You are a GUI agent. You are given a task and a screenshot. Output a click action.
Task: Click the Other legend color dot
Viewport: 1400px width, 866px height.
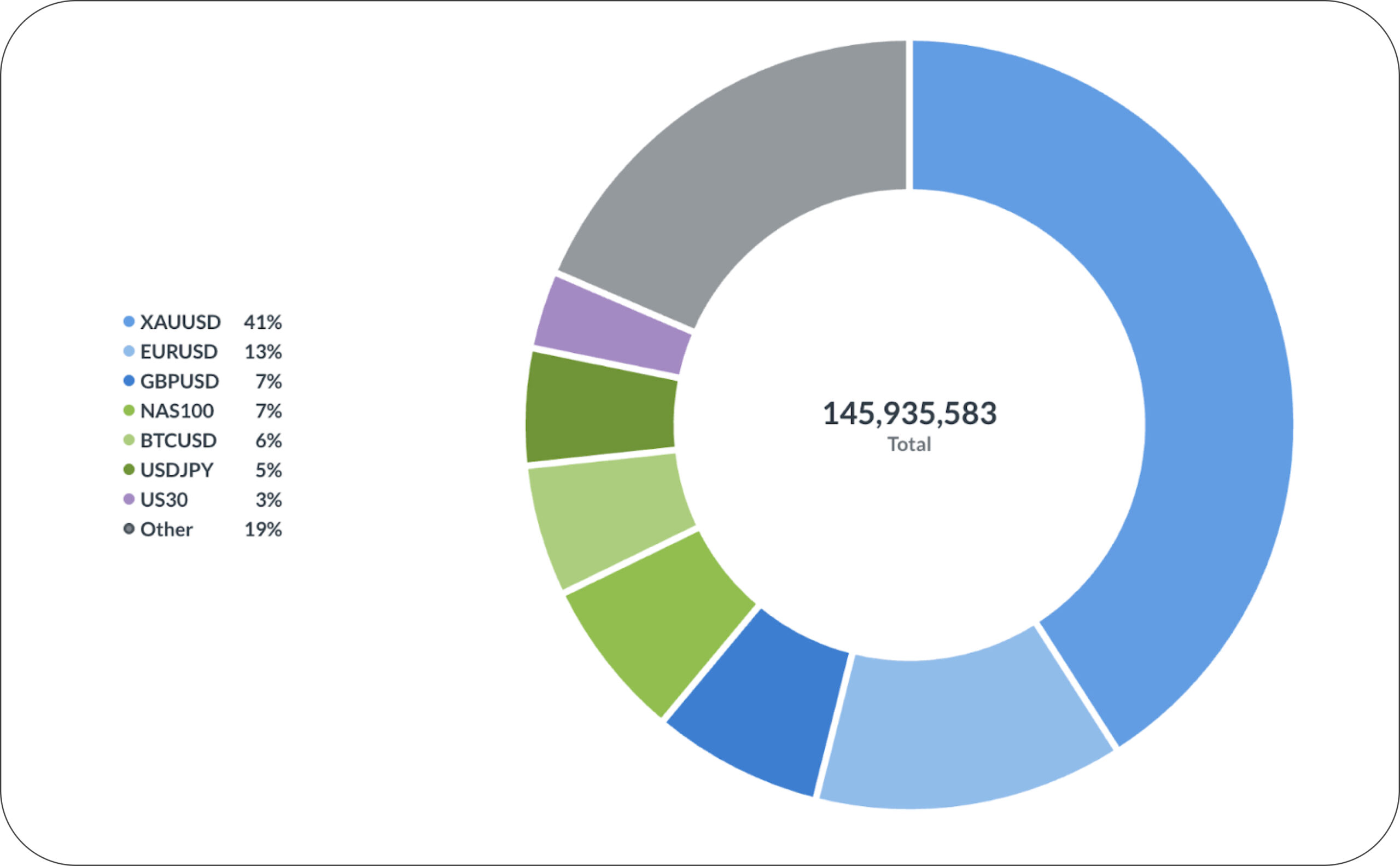[129, 529]
